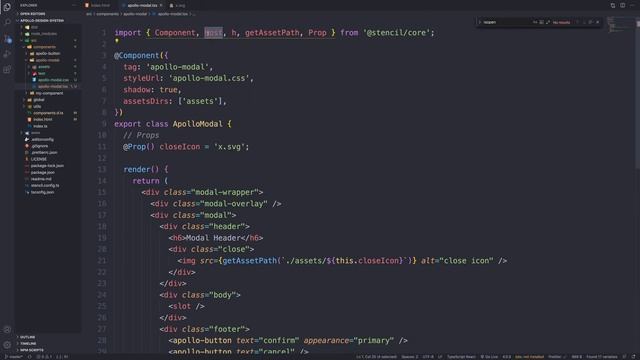Open .editorconfig file
The image size is (640, 360).
[42, 140]
